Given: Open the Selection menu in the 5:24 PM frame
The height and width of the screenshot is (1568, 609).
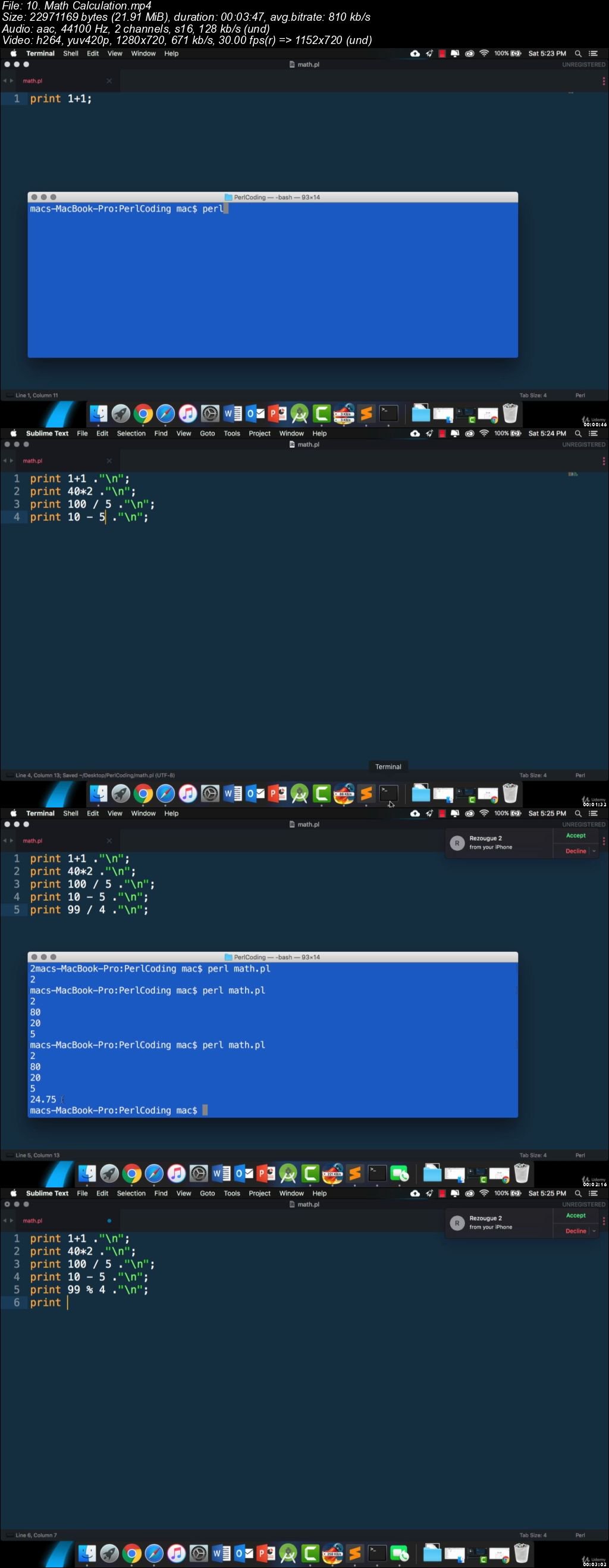Looking at the screenshot, I should (131, 433).
